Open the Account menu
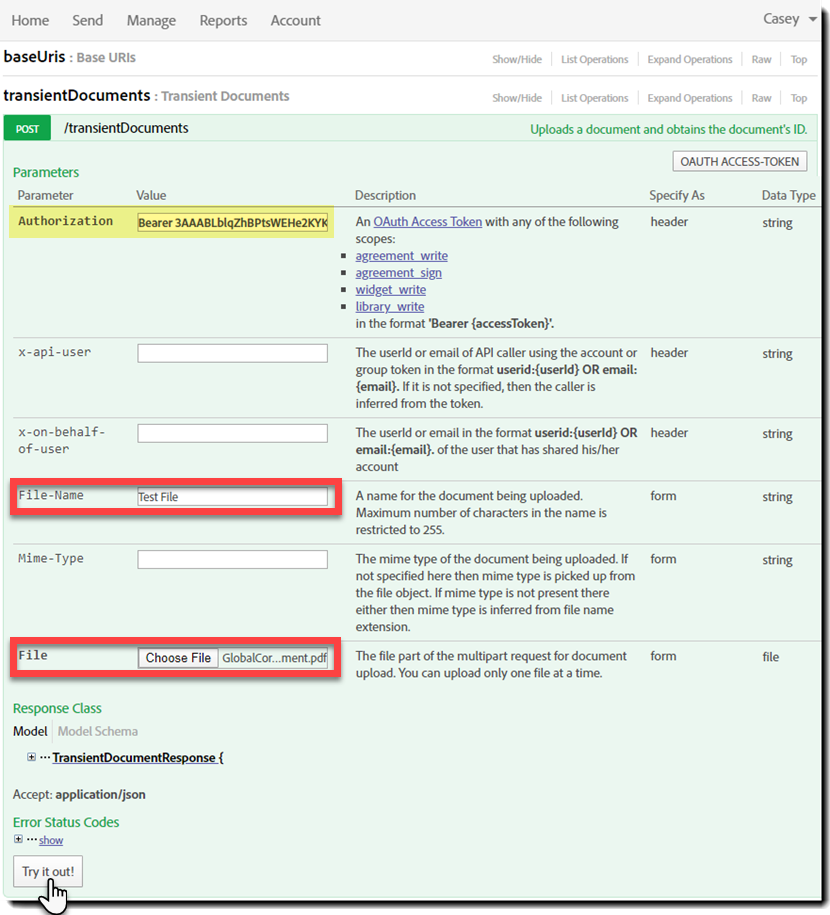Image resolution: width=830 pixels, height=915 pixels. tap(295, 20)
